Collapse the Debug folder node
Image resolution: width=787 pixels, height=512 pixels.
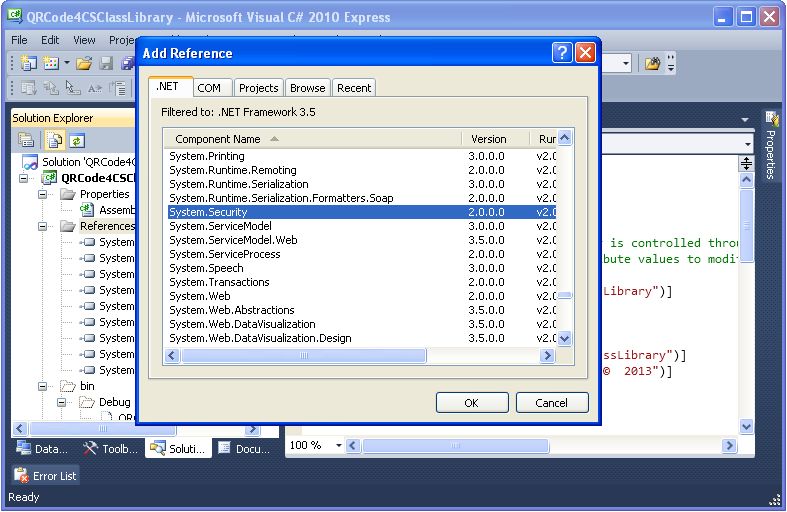tap(62, 402)
